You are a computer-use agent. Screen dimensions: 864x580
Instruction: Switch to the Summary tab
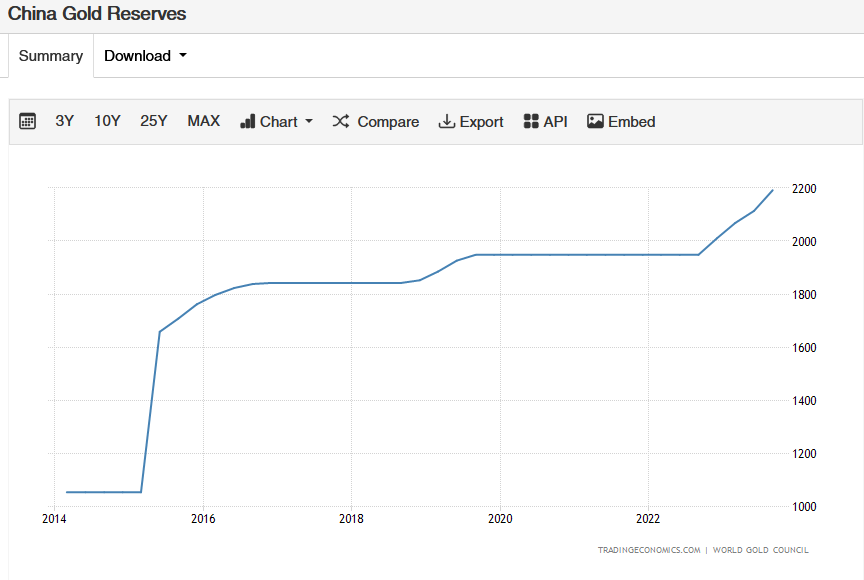[x=51, y=56]
